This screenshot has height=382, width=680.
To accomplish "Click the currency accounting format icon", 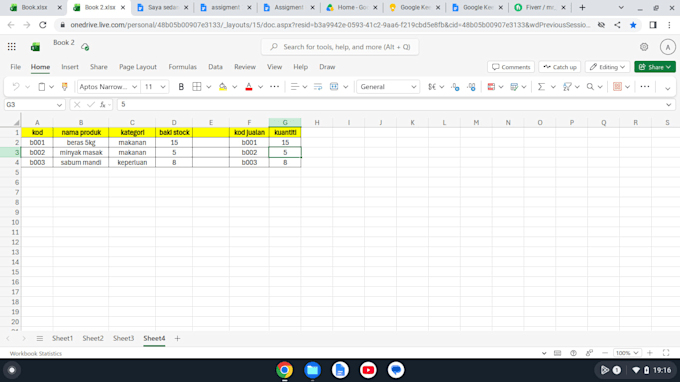I will coord(432,87).
